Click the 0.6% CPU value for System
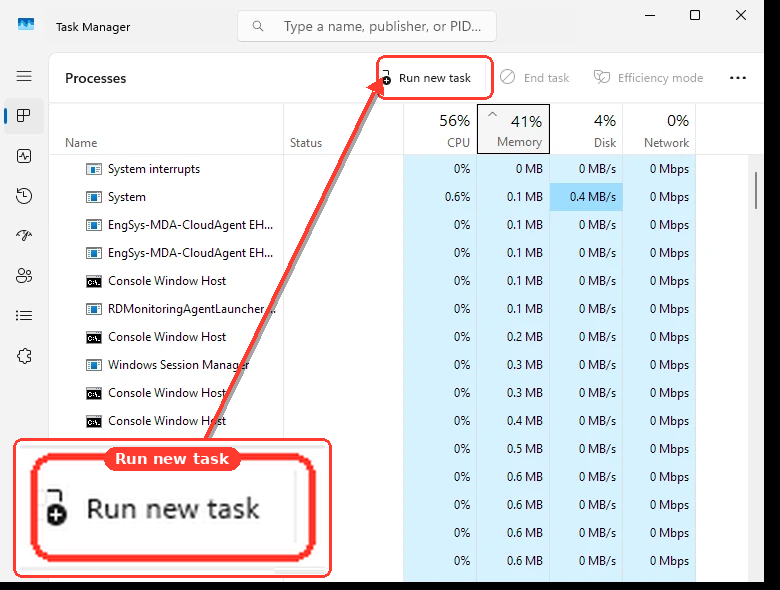780x590 pixels. pyautogui.click(x=457, y=197)
